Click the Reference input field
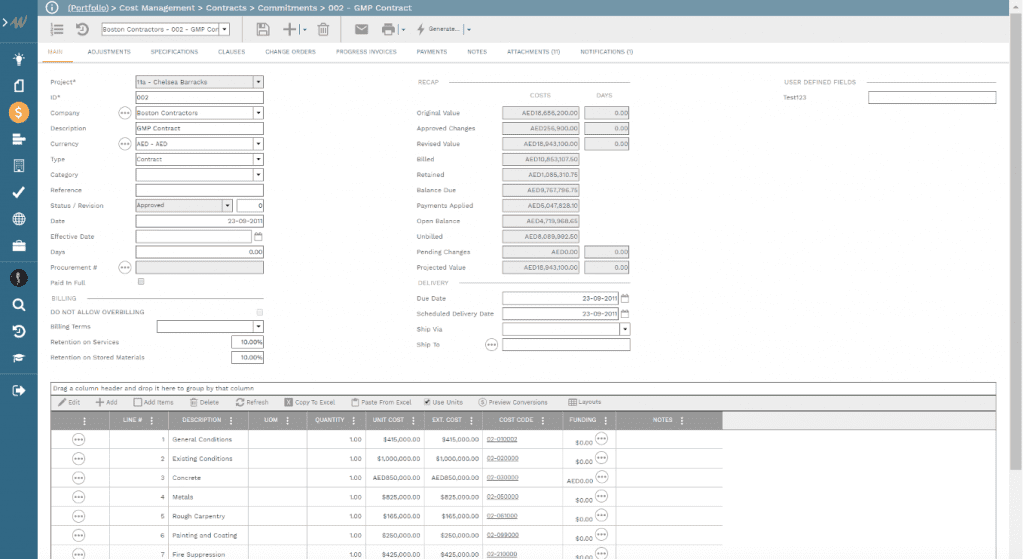Viewport: 1024px width, 559px height. tap(200, 190)
